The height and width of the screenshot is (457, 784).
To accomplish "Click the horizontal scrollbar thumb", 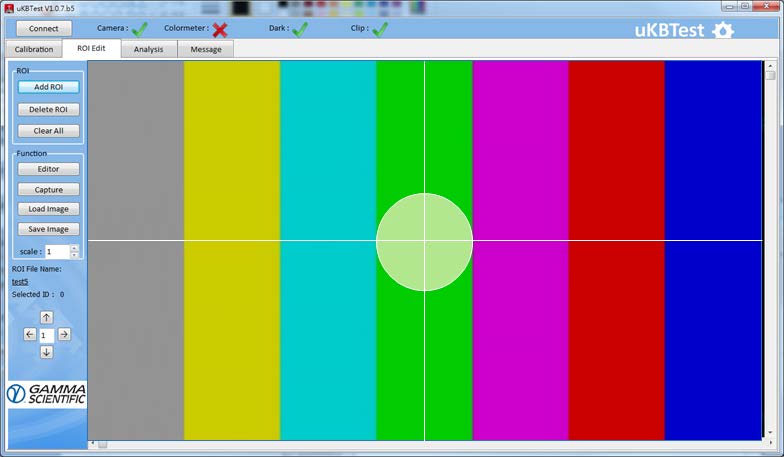I will click(x=102, y=444).
